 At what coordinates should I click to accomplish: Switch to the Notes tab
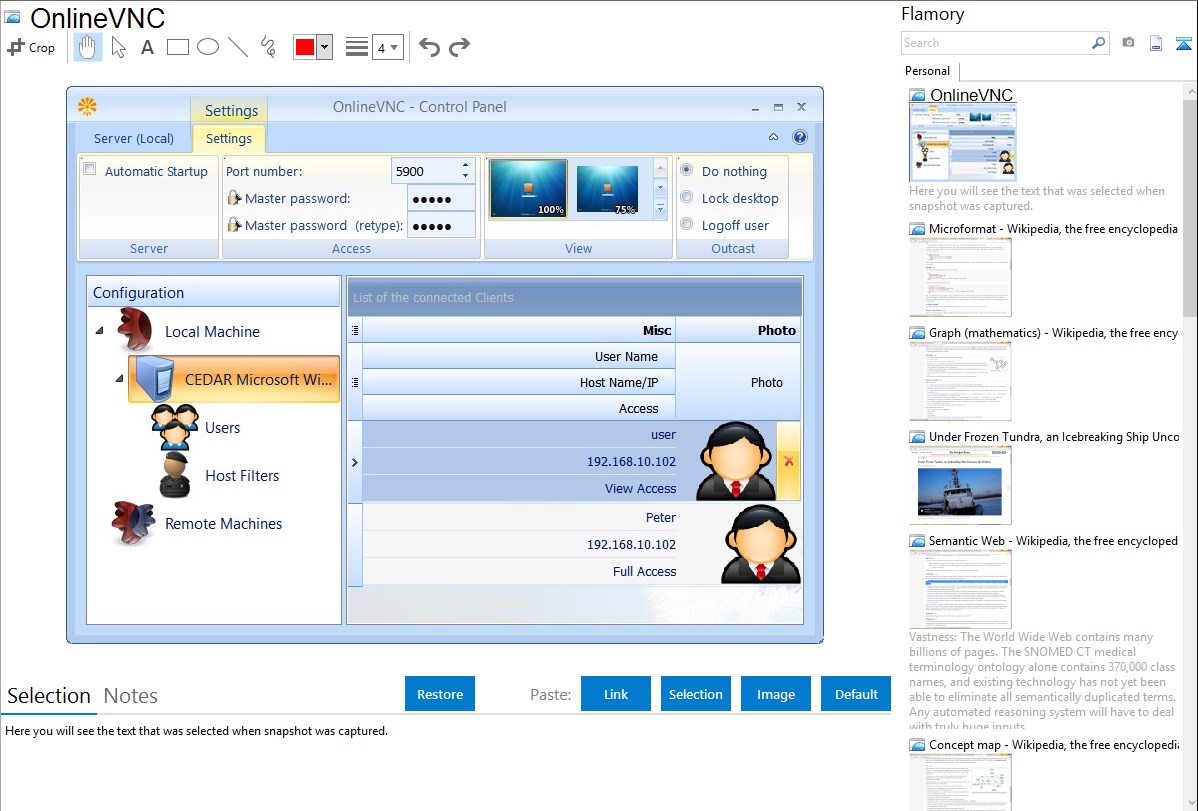(131, 696)
